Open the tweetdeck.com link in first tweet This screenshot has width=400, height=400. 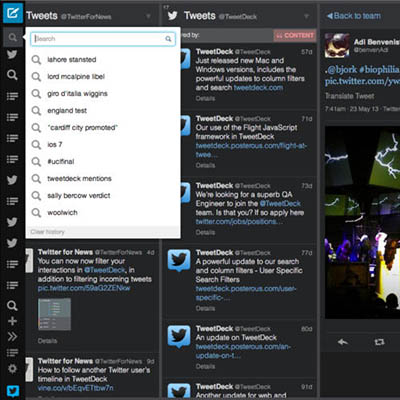[258, 88]
